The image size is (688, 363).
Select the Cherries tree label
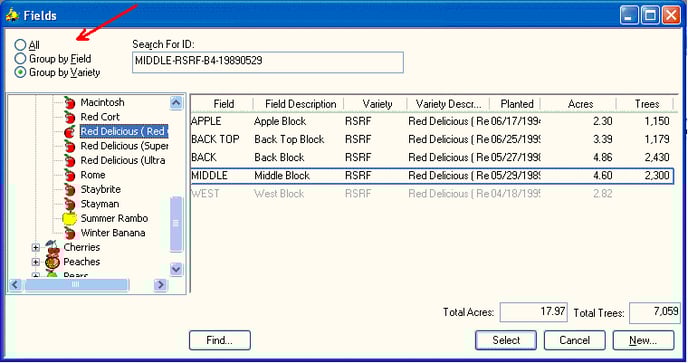[82, 247]
